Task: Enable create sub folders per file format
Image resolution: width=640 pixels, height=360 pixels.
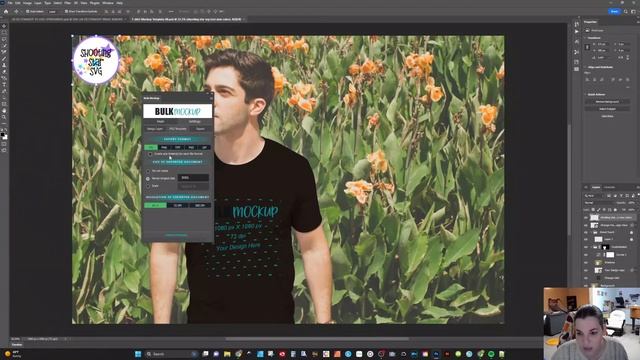Action: coord(150,154)
